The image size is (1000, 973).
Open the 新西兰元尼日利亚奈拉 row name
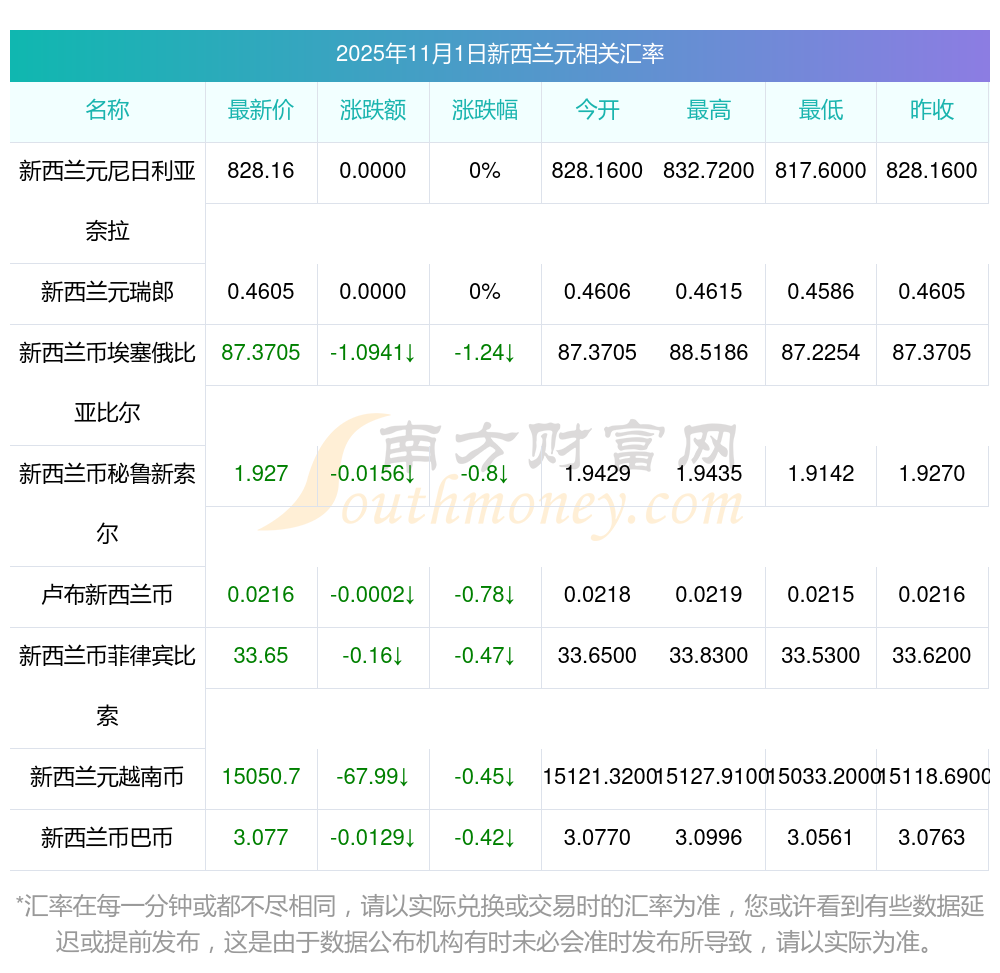(107, 201)
